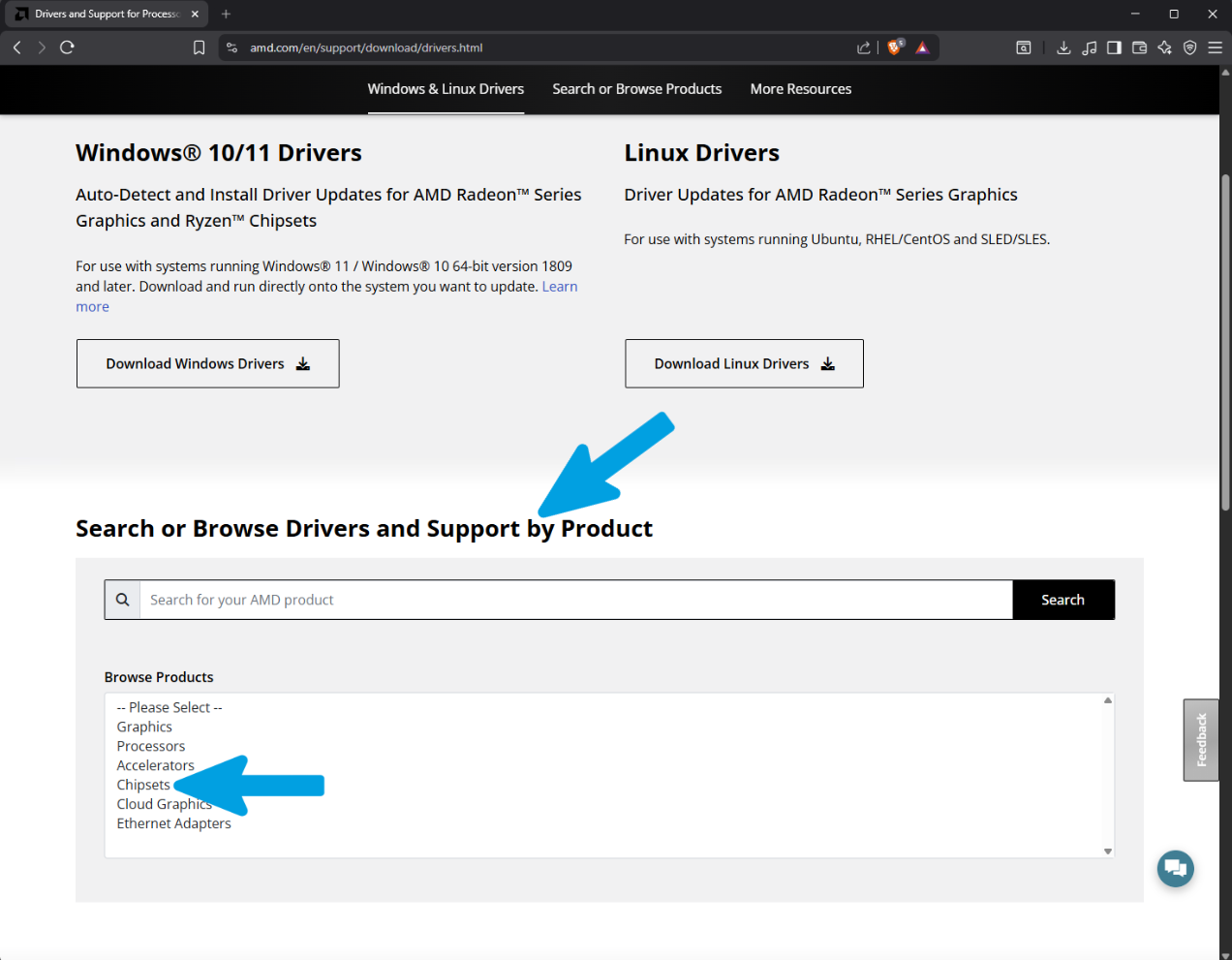Open the browser hamburger menu
This screenshot has height=960, width=1232.
[x=1215, y=47]
